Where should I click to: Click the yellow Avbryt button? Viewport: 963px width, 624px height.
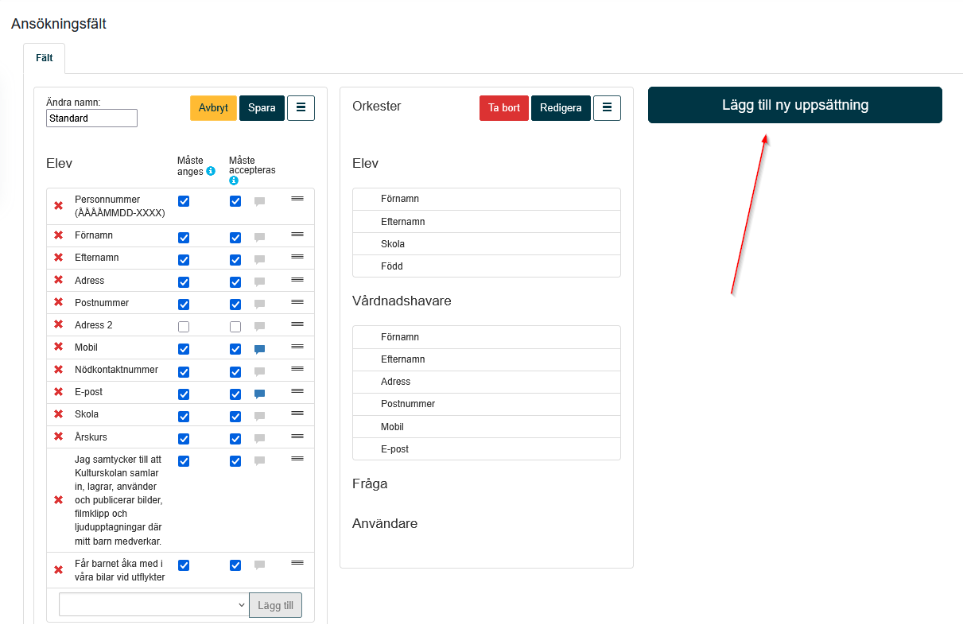pos(213,108)
